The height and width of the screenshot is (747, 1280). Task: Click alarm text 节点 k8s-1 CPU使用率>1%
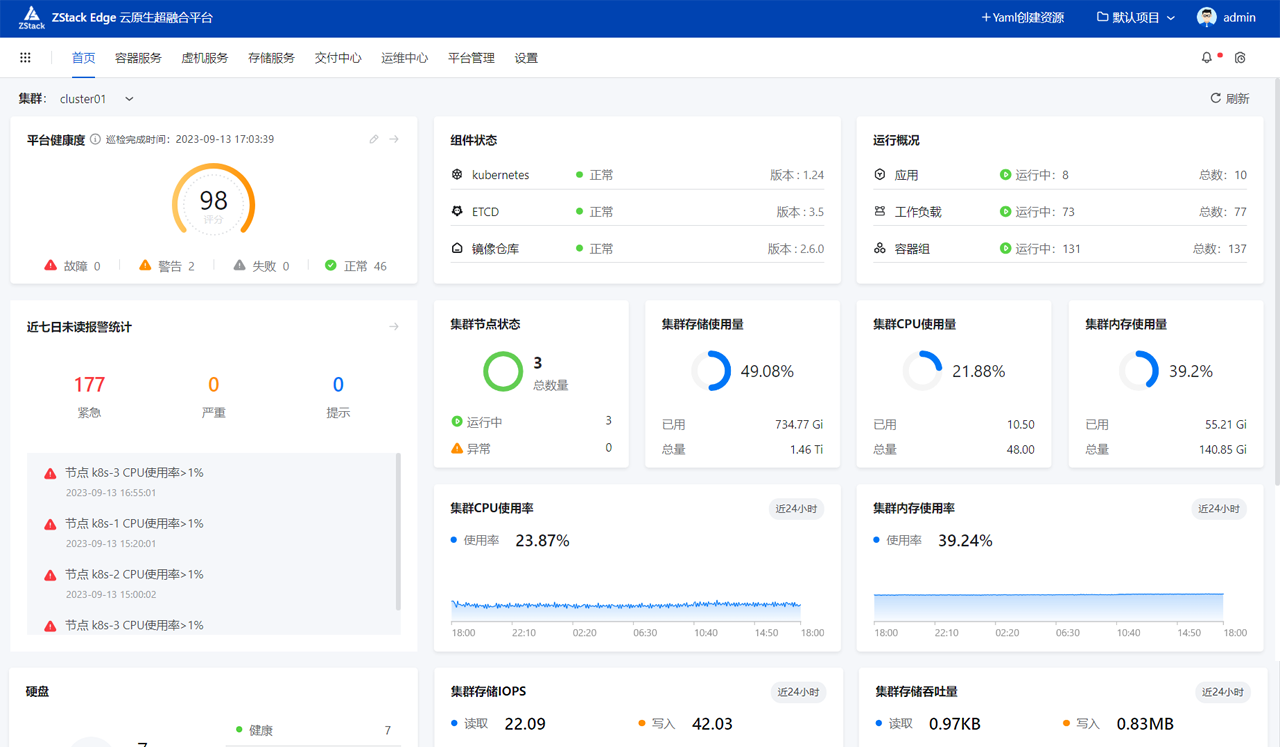click(134, 523)
